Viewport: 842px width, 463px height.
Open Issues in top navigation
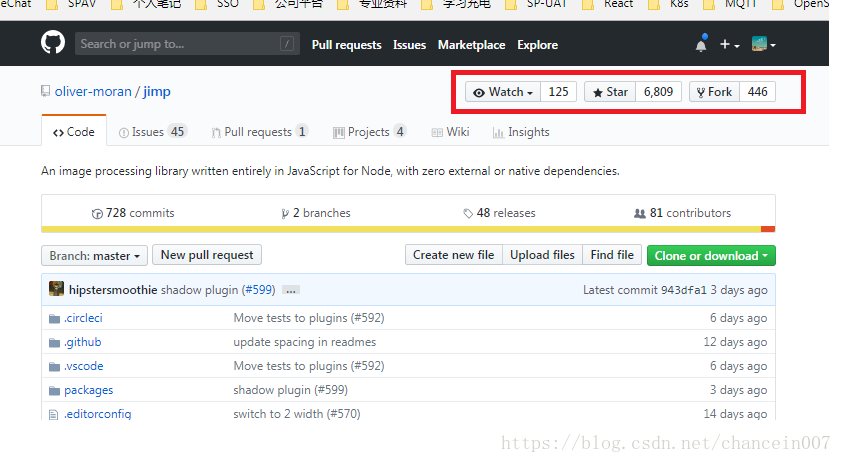point(409,45)
